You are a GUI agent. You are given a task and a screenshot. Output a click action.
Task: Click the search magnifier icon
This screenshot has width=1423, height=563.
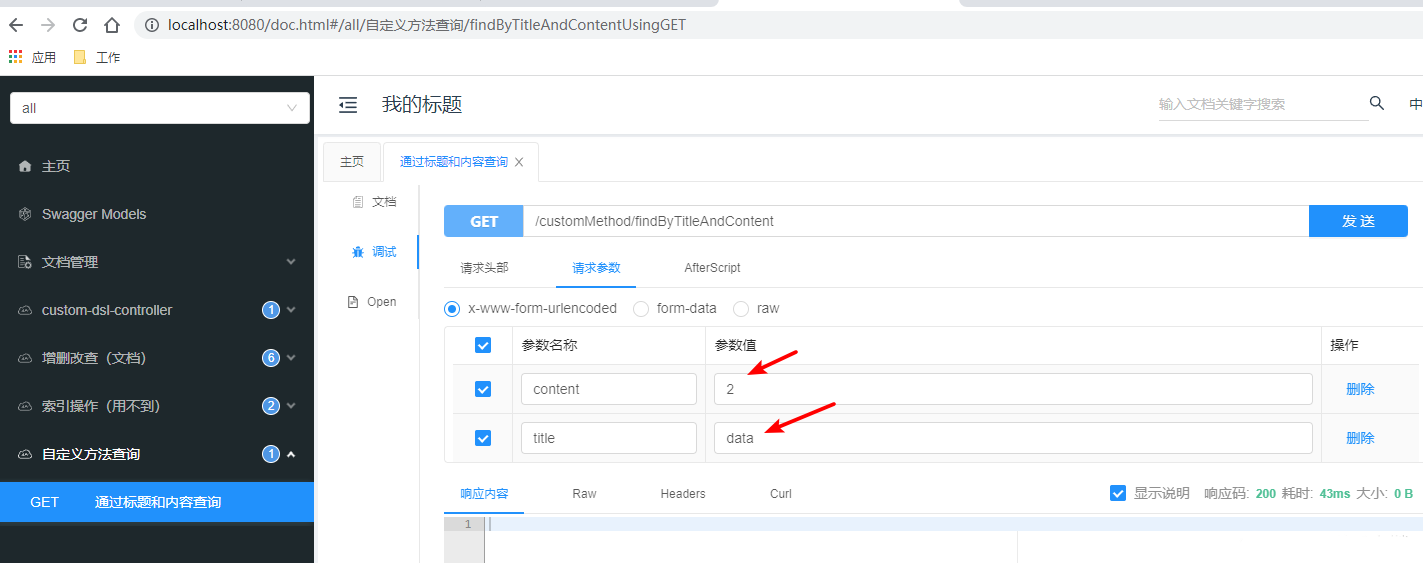click(1377, 103)
